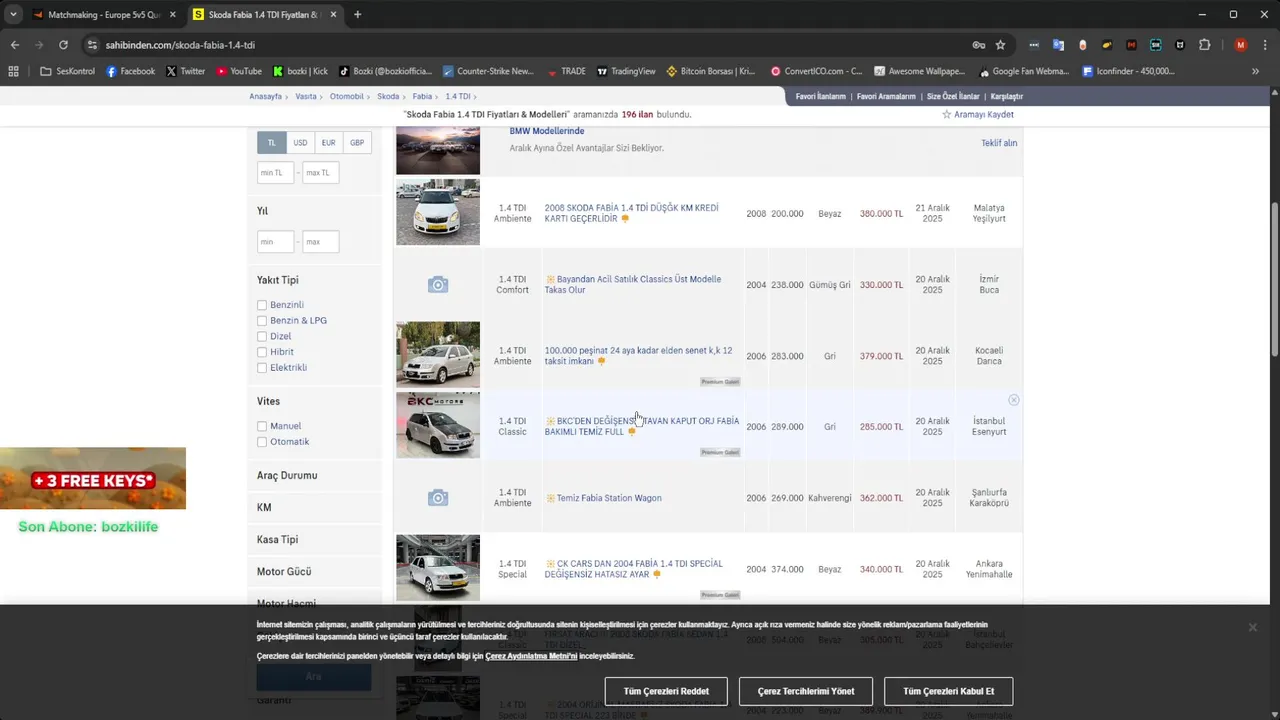The width and height of the screenshot is (1280, 720).
Task: Dismiss the BKC listing row's X icon
Action: pyautogui.click(x=1013, y=400)
